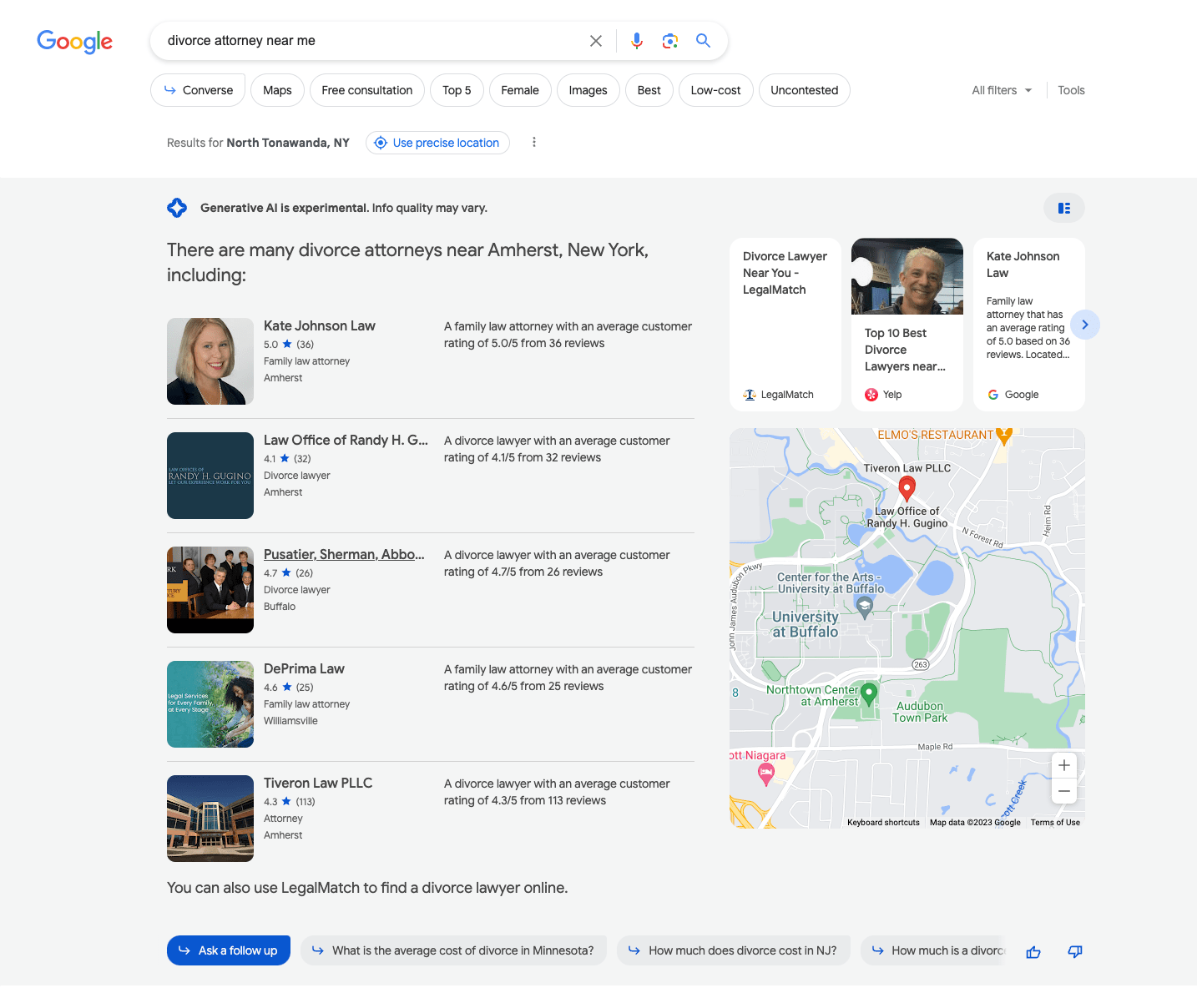Open the three-dot location options menu
The image size is (1197, 1008).
tap(534, 143)
